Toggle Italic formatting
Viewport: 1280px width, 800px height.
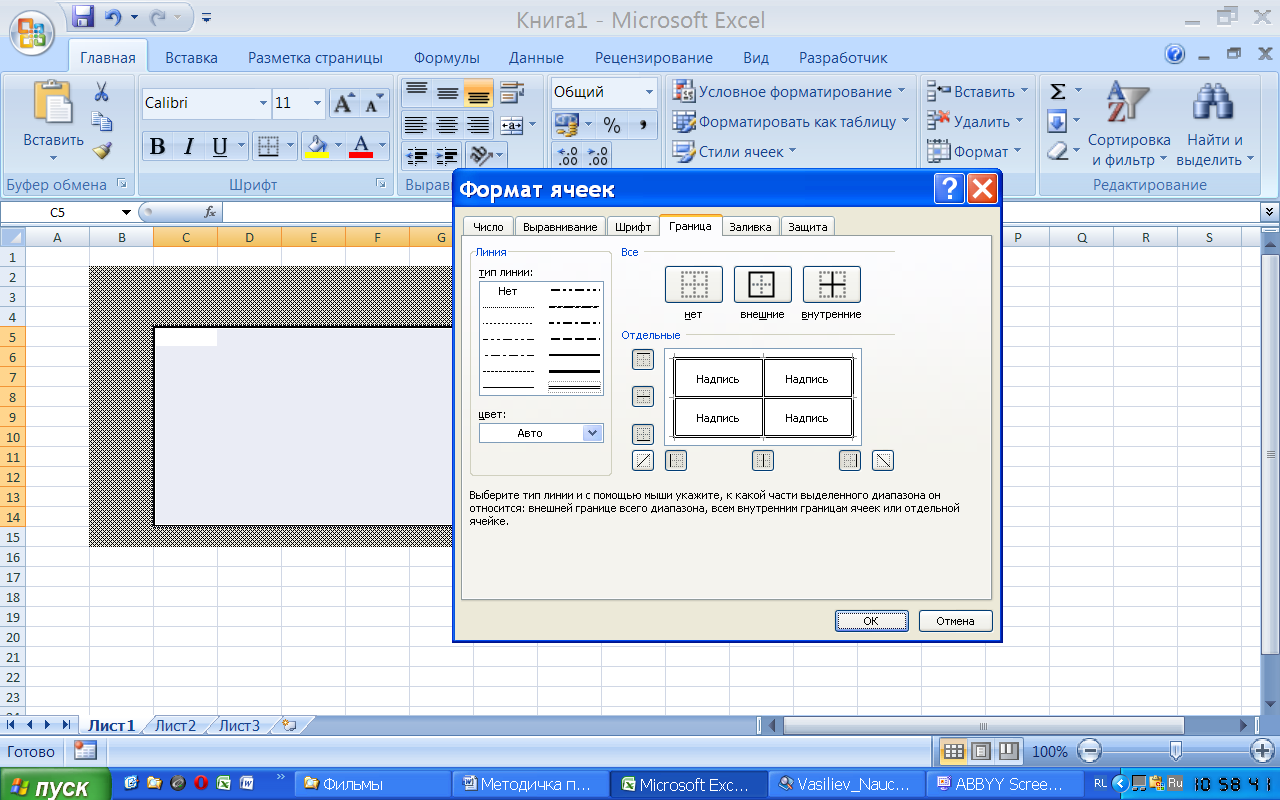[x=188, y=147]
